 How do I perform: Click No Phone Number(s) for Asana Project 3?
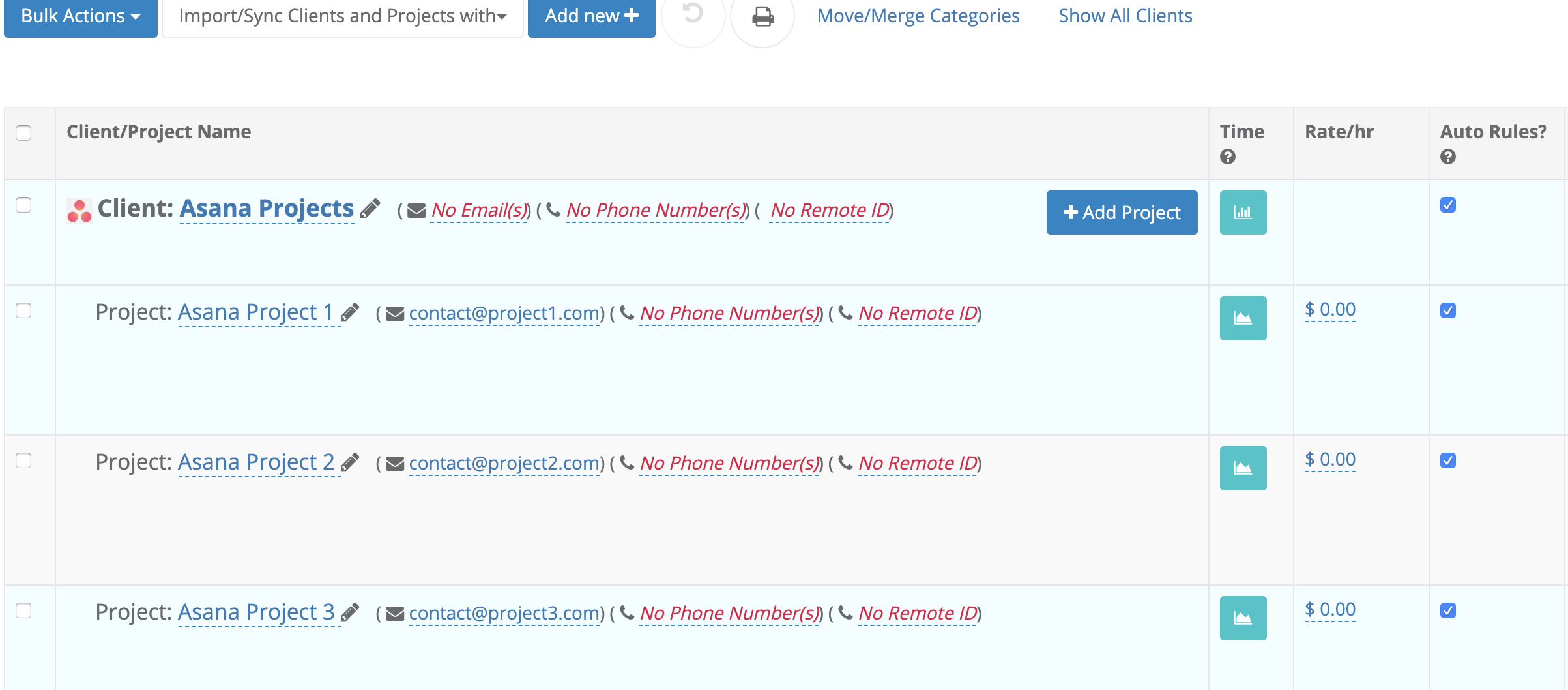(731, 614)
